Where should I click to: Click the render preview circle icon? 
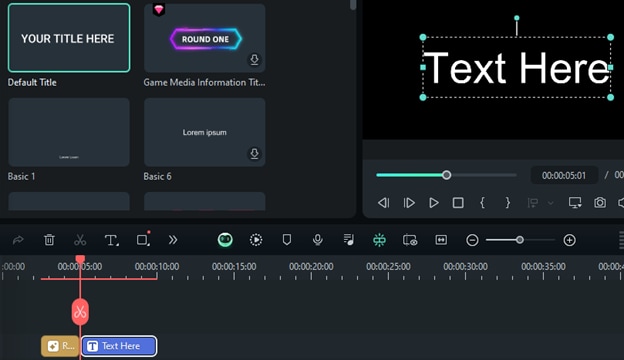tap(256, 240)
